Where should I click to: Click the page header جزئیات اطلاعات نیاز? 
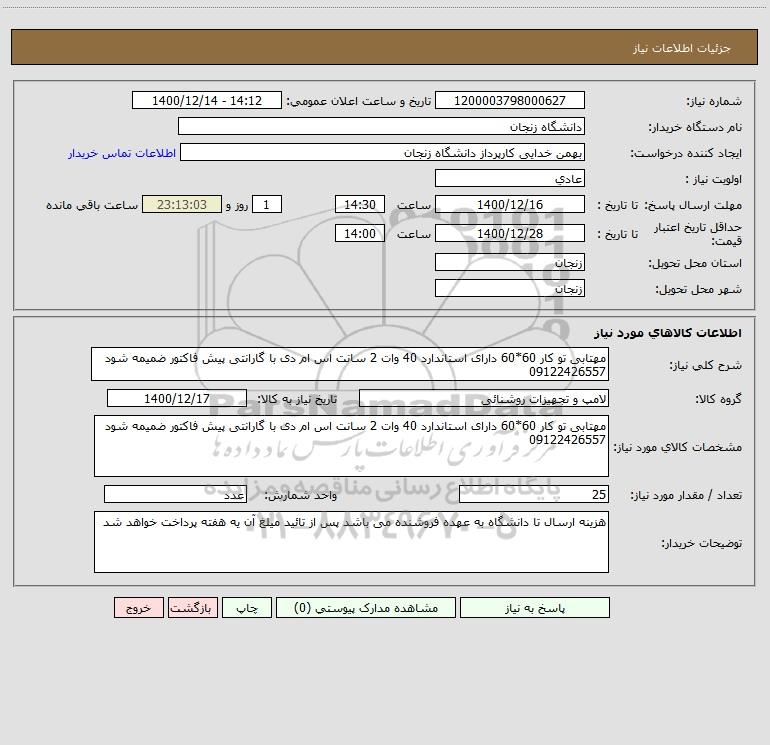pyautogui.click(x=682, y=48)
